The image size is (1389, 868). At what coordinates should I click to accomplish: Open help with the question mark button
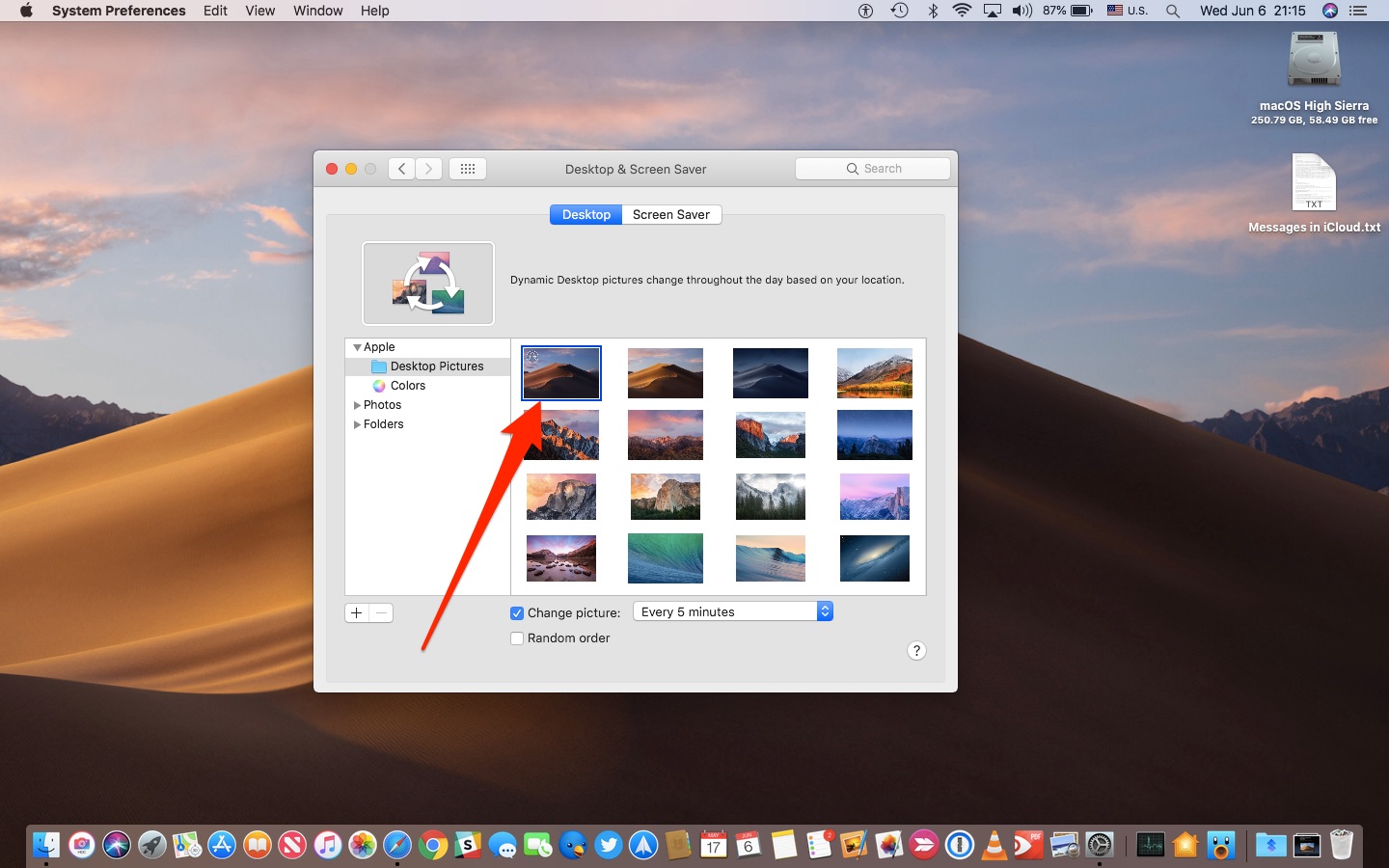[916, 651]
